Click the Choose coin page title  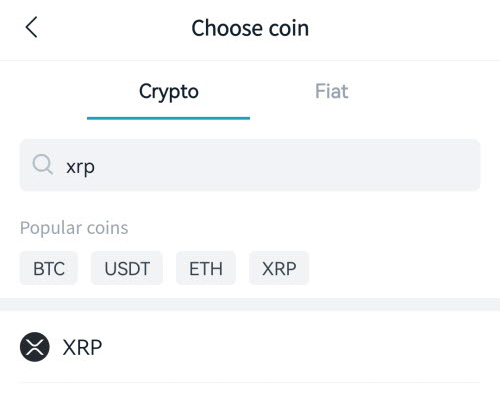pyautogui.click(x=250, y=28)
